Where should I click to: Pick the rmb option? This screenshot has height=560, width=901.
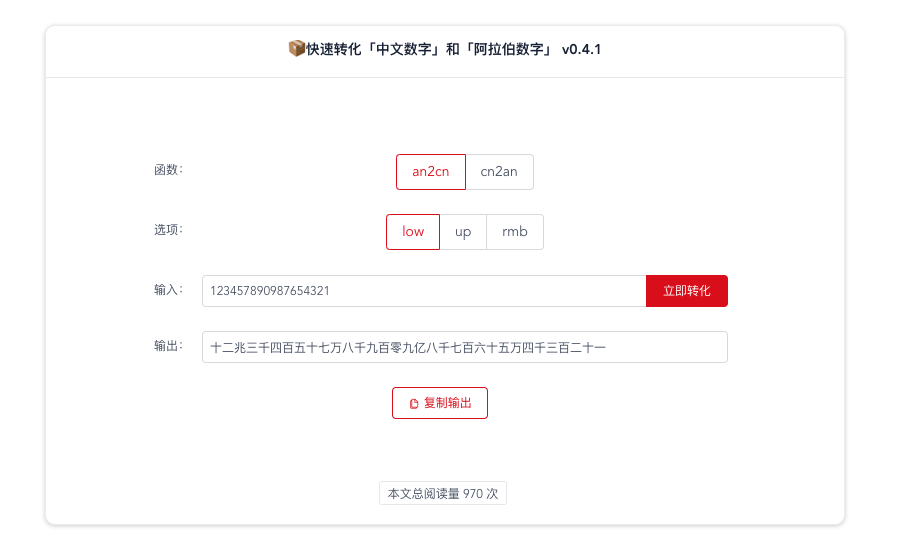point(515,231)
